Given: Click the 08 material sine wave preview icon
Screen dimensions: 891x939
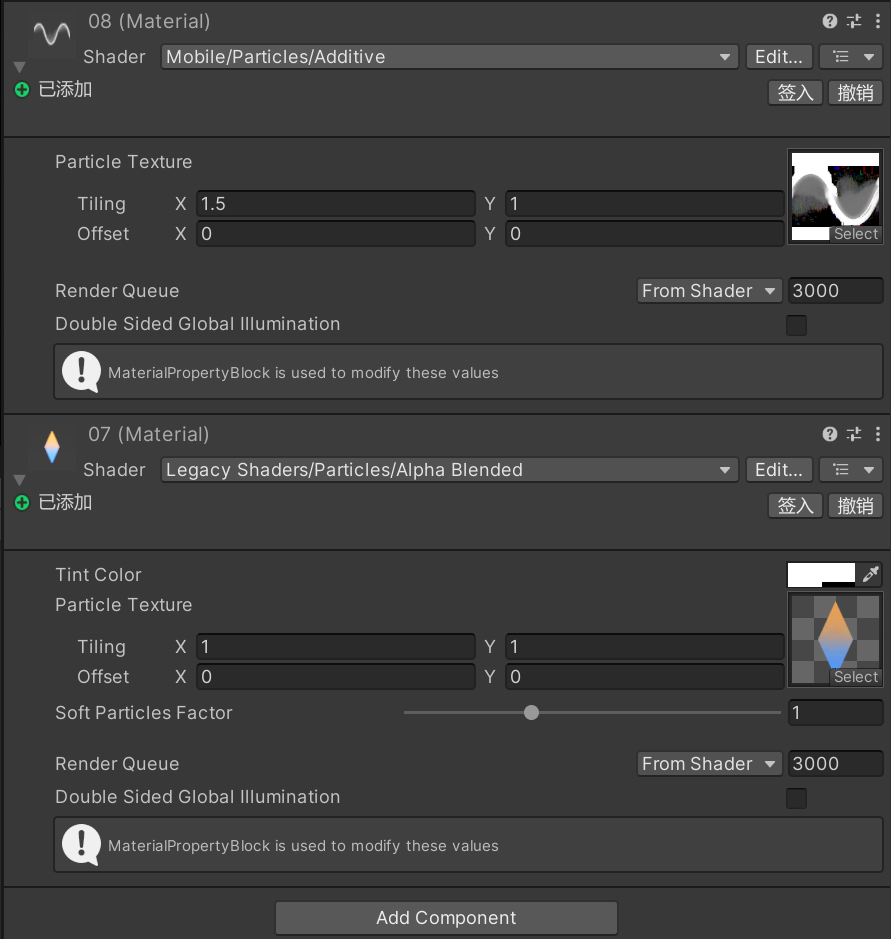Looking at the screenshot, I should pos(52,33).
